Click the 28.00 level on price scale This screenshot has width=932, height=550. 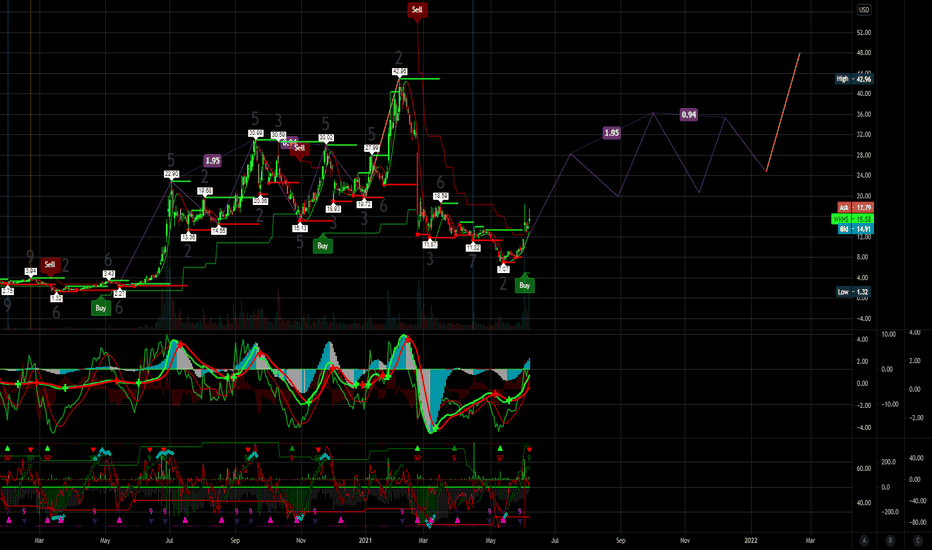point(864,155)
